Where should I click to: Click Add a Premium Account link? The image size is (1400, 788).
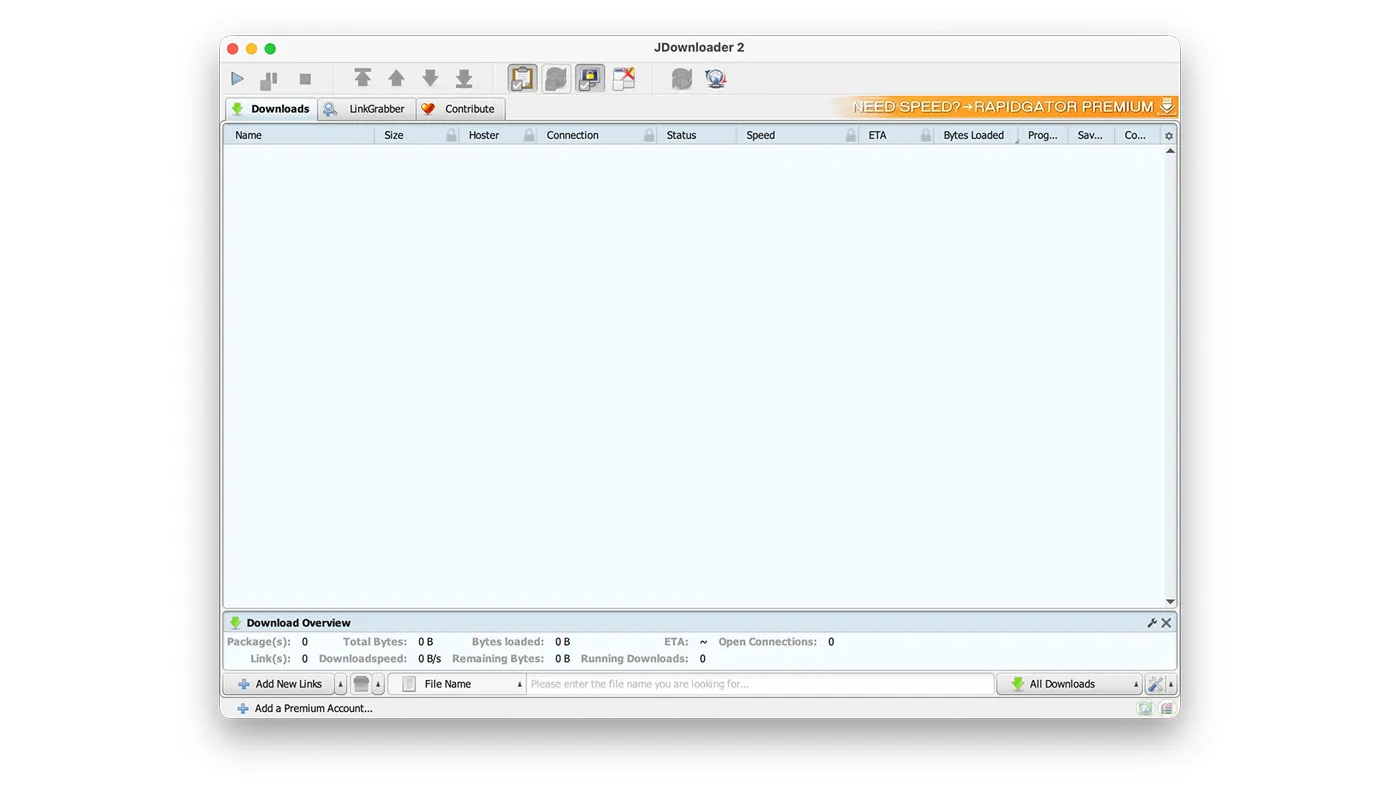[x=313, y=708]
